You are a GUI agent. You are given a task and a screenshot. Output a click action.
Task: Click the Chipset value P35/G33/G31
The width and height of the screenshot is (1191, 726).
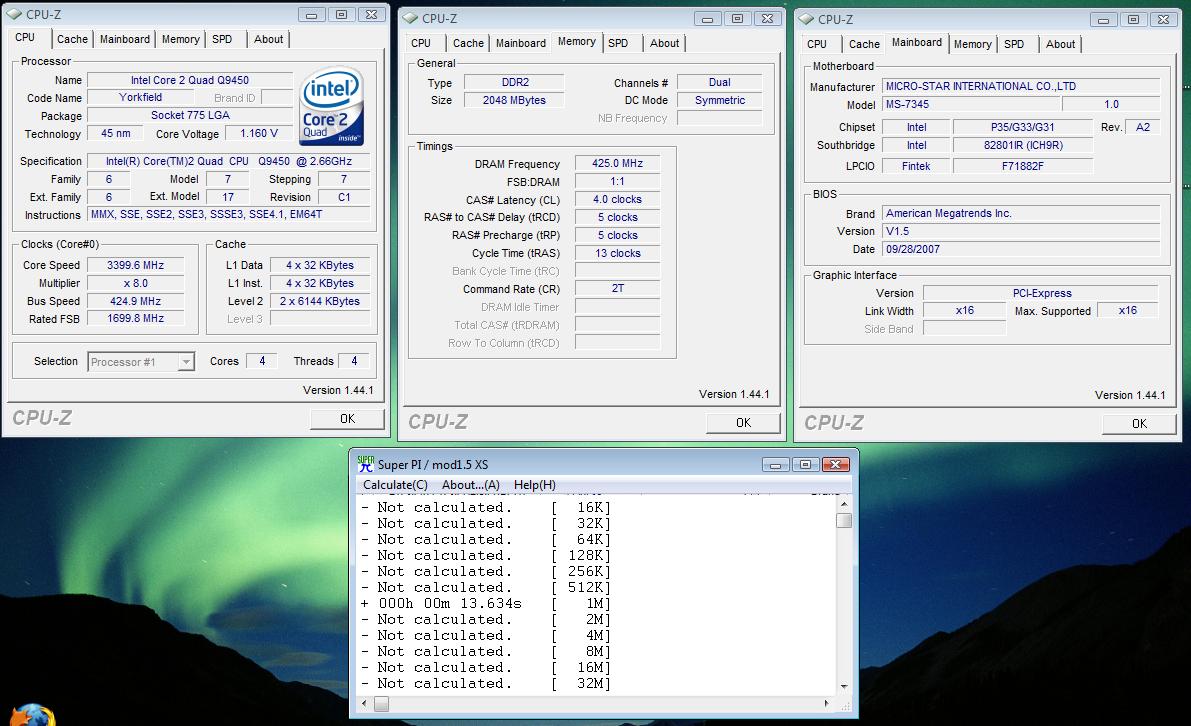pos(1022,128)
